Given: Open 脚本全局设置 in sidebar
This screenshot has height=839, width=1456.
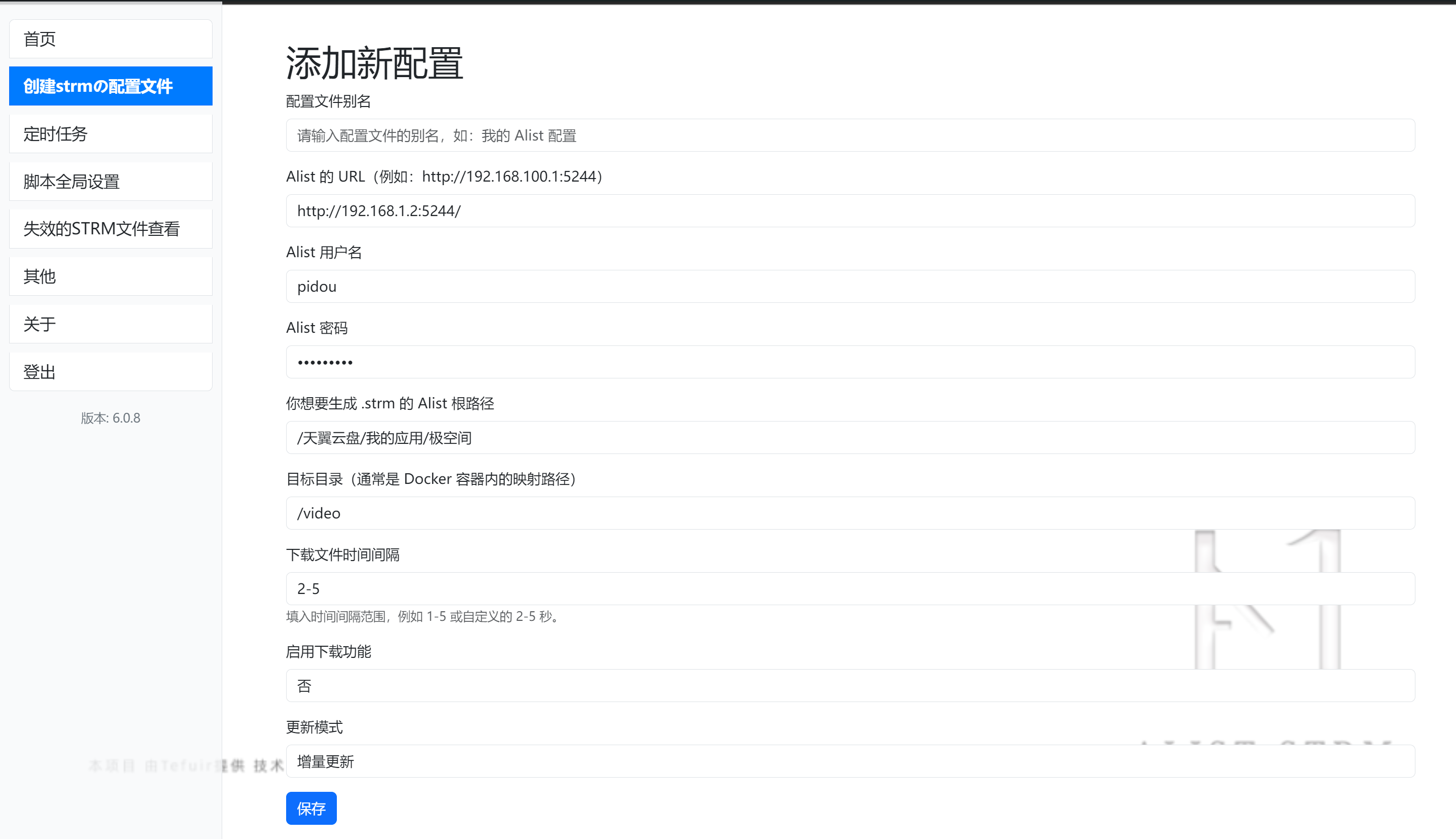Looking at the screenshot, I should click(111, 182).
